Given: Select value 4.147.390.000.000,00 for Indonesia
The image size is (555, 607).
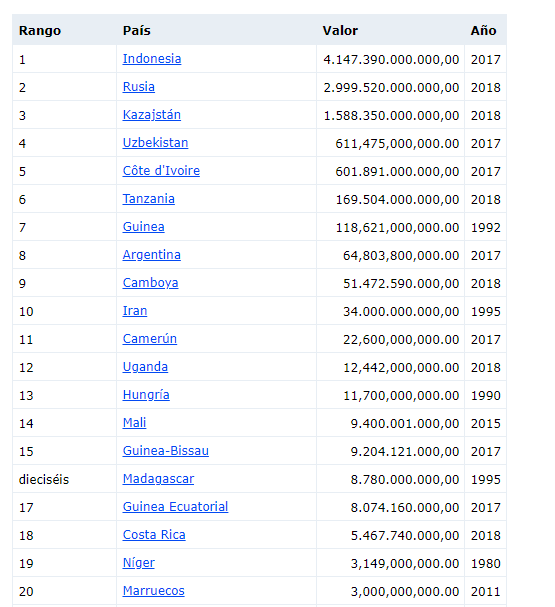Looking at the screenshot, I should (391, 60).
